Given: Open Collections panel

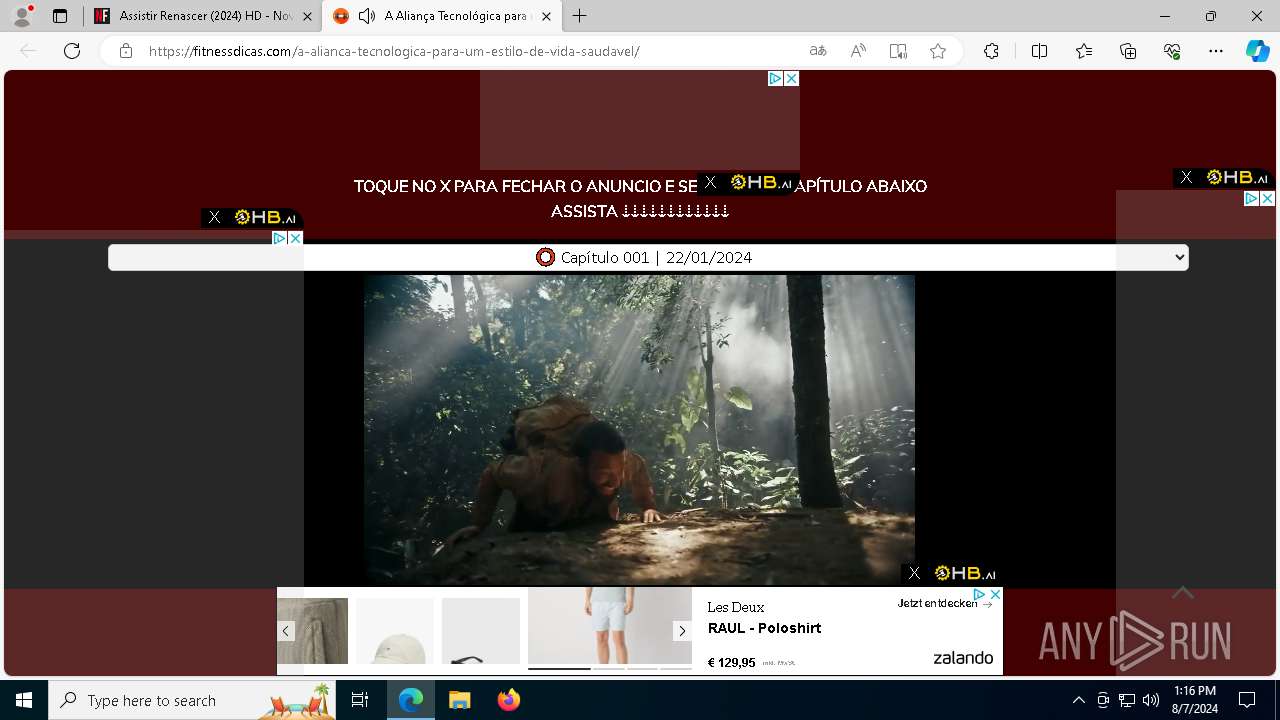Looking at the screenshot, I should [x=1128, y=51].
